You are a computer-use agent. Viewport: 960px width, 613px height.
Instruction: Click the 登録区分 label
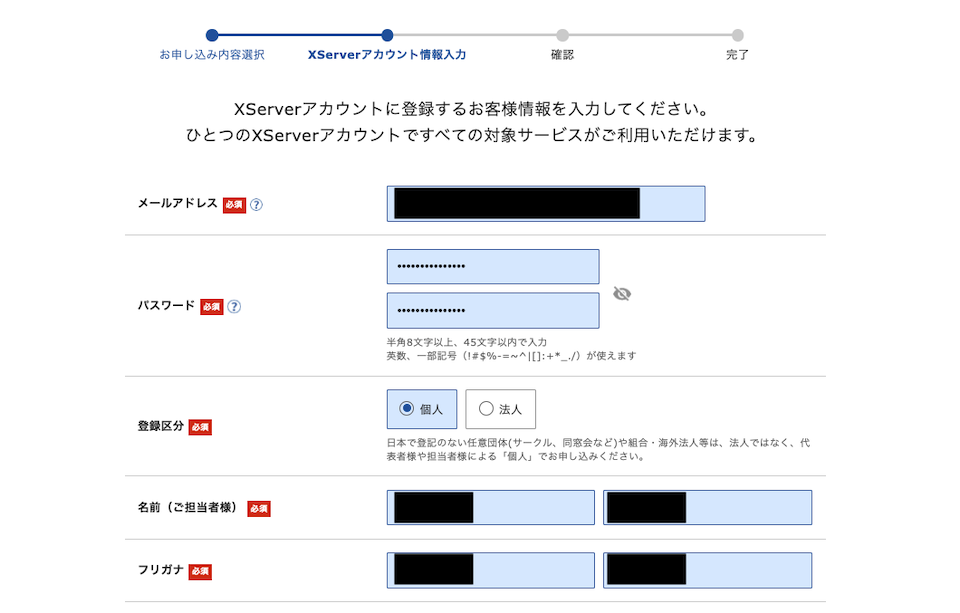tap(160, 426)
